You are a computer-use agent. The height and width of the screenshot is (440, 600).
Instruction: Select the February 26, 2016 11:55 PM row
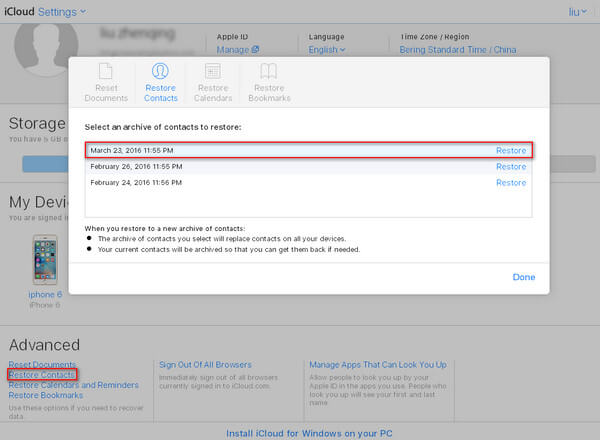308,166
